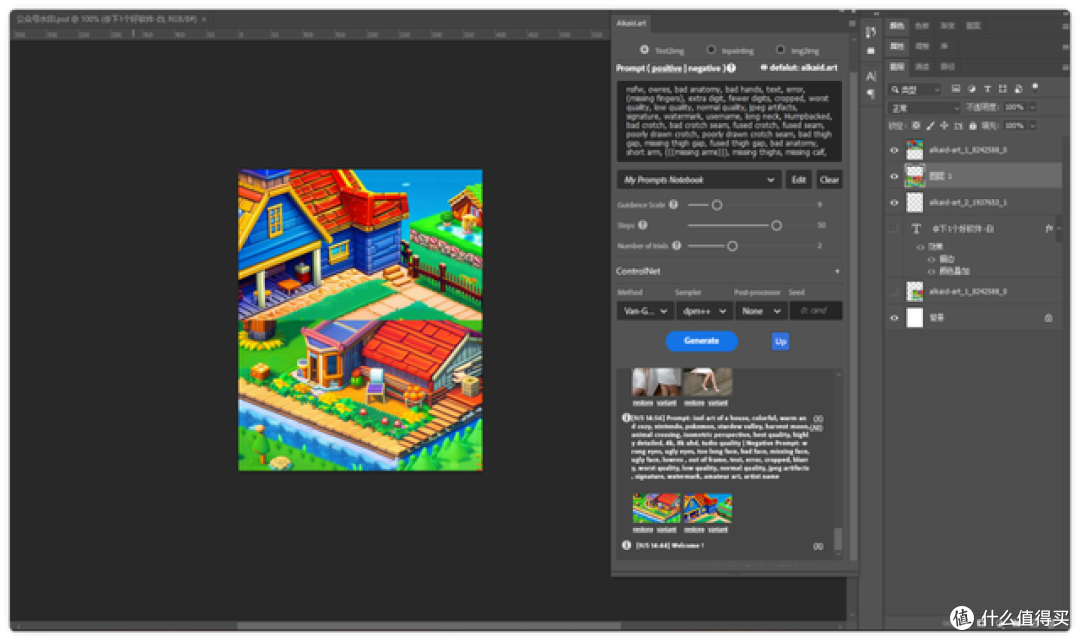
Task: Click info icon beside the 14:54 prompt entry
Action: 626,418
